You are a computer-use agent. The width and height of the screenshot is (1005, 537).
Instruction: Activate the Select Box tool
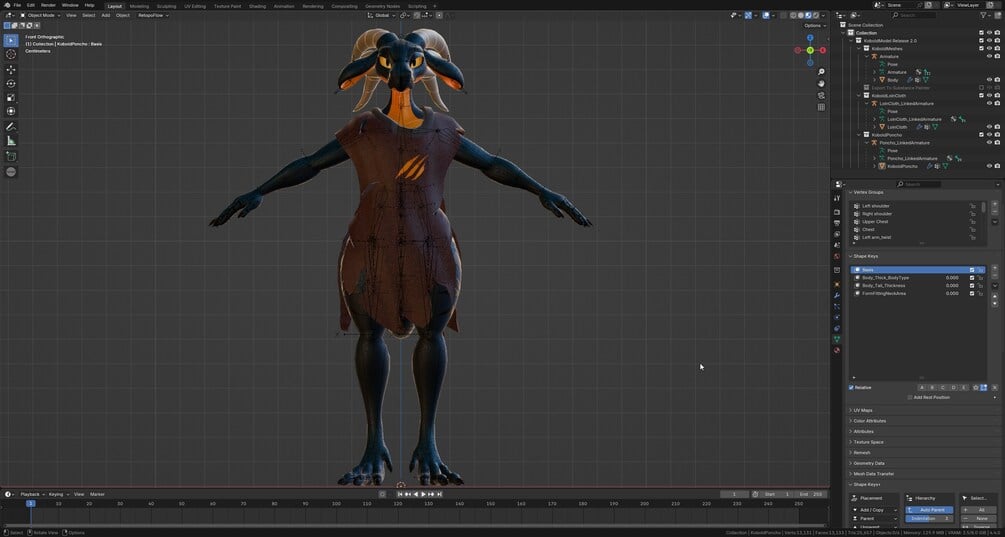click(x=11, y=40)
